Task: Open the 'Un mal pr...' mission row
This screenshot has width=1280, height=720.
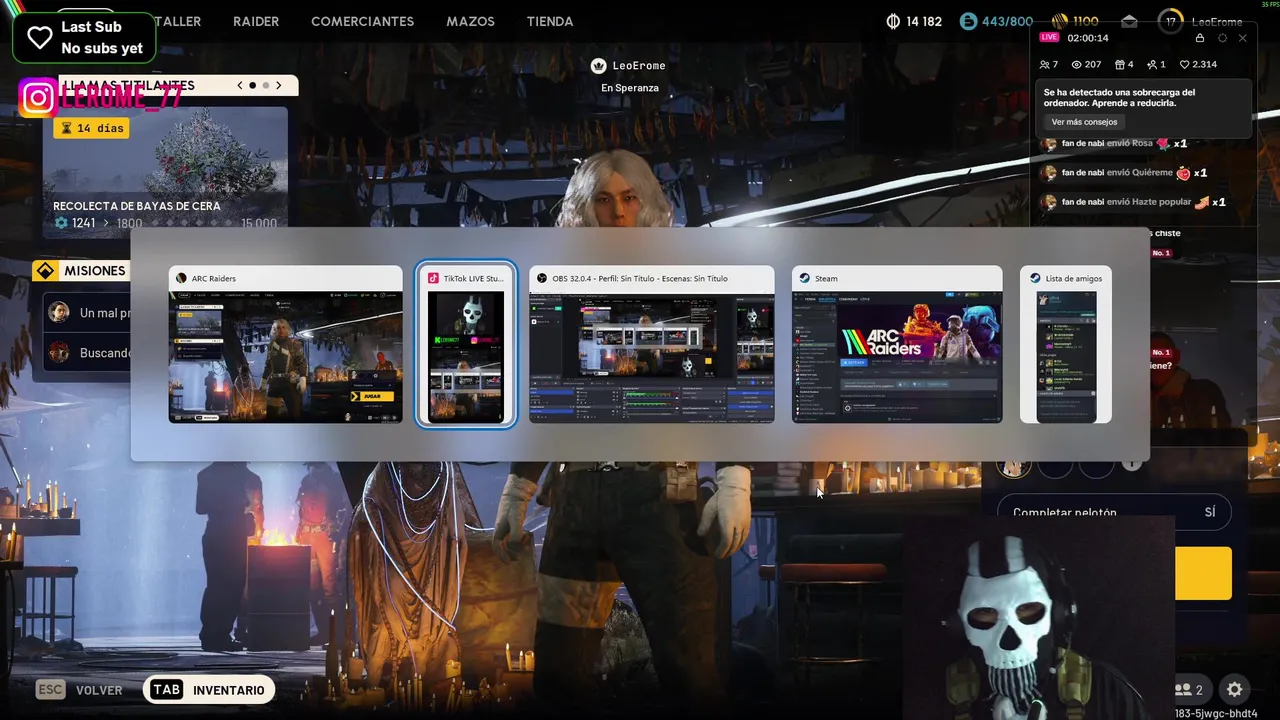Action: 88,313
